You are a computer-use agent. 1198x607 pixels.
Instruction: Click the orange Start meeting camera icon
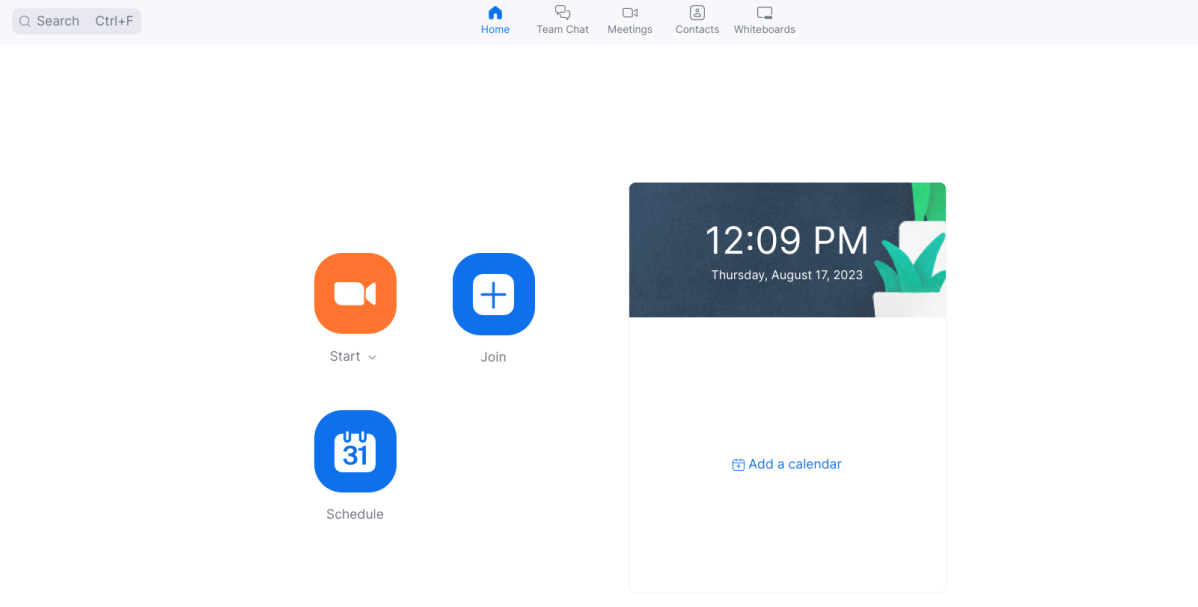(x=355, y=294)
